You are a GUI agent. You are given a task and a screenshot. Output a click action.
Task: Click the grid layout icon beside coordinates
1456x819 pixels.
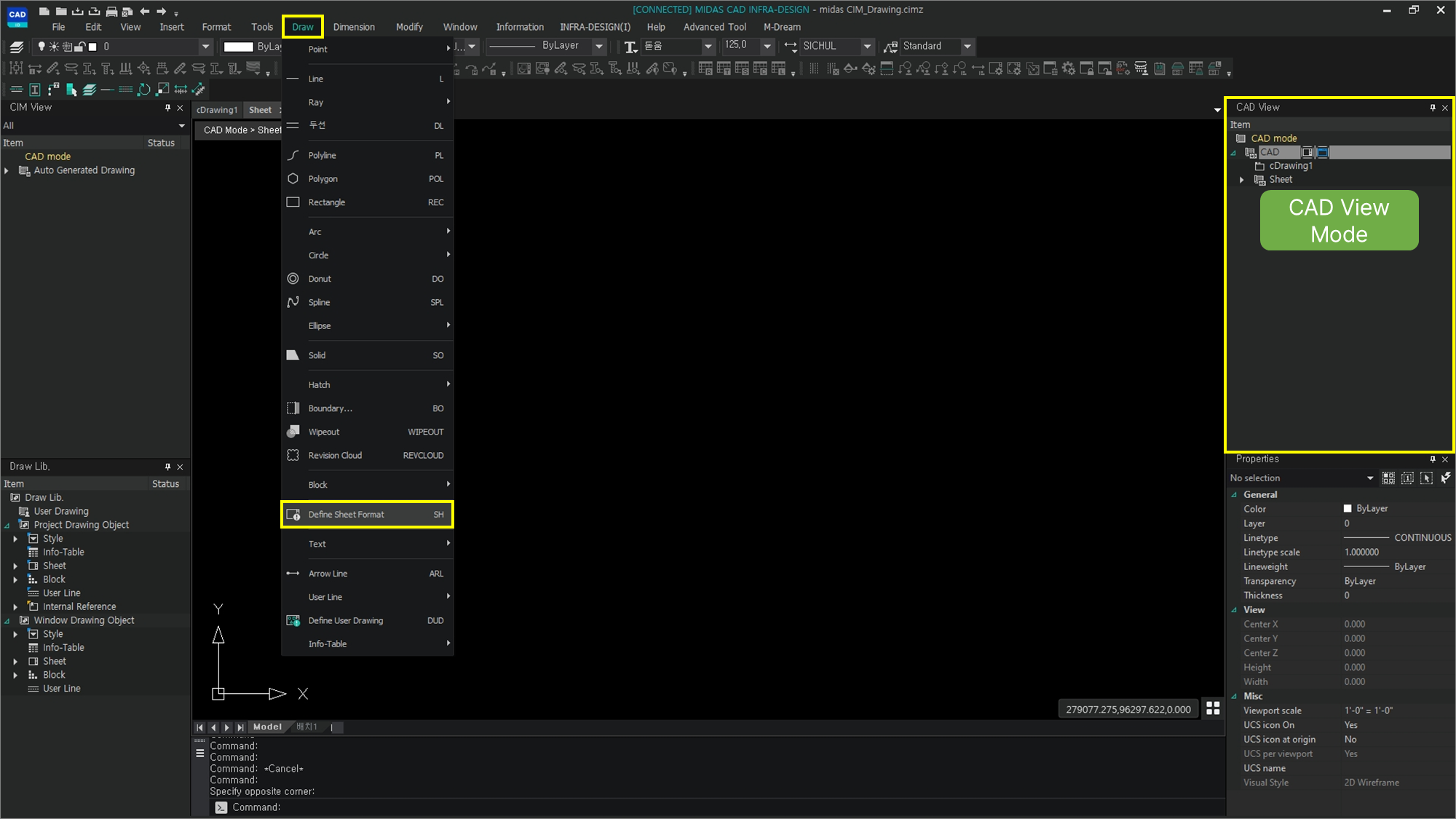point(1213,708)
